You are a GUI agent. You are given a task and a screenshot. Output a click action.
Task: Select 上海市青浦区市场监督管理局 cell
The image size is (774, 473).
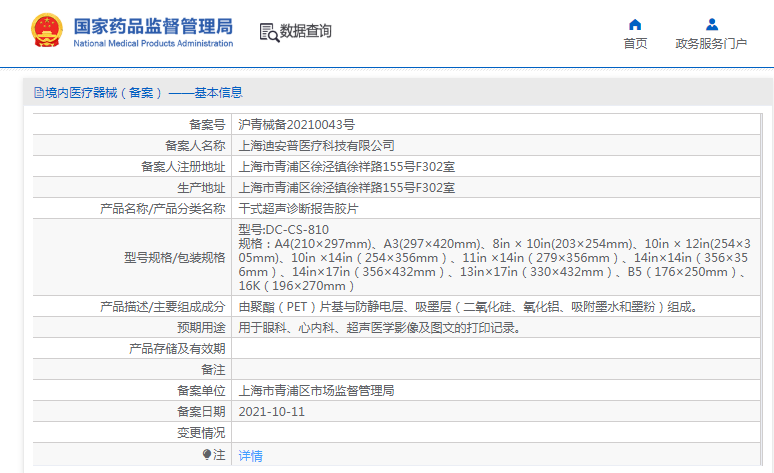(496, 391)
